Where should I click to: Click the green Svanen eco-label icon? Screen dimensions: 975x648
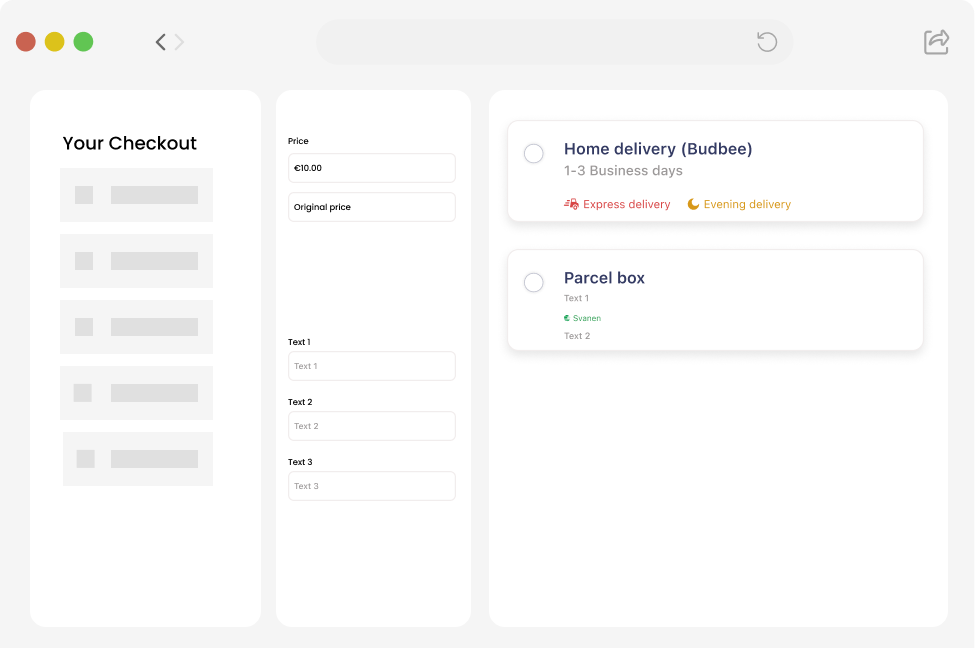567,318
